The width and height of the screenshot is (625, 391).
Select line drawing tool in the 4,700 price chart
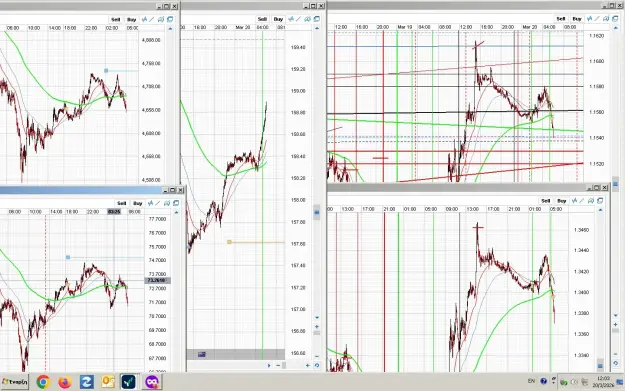152,20
